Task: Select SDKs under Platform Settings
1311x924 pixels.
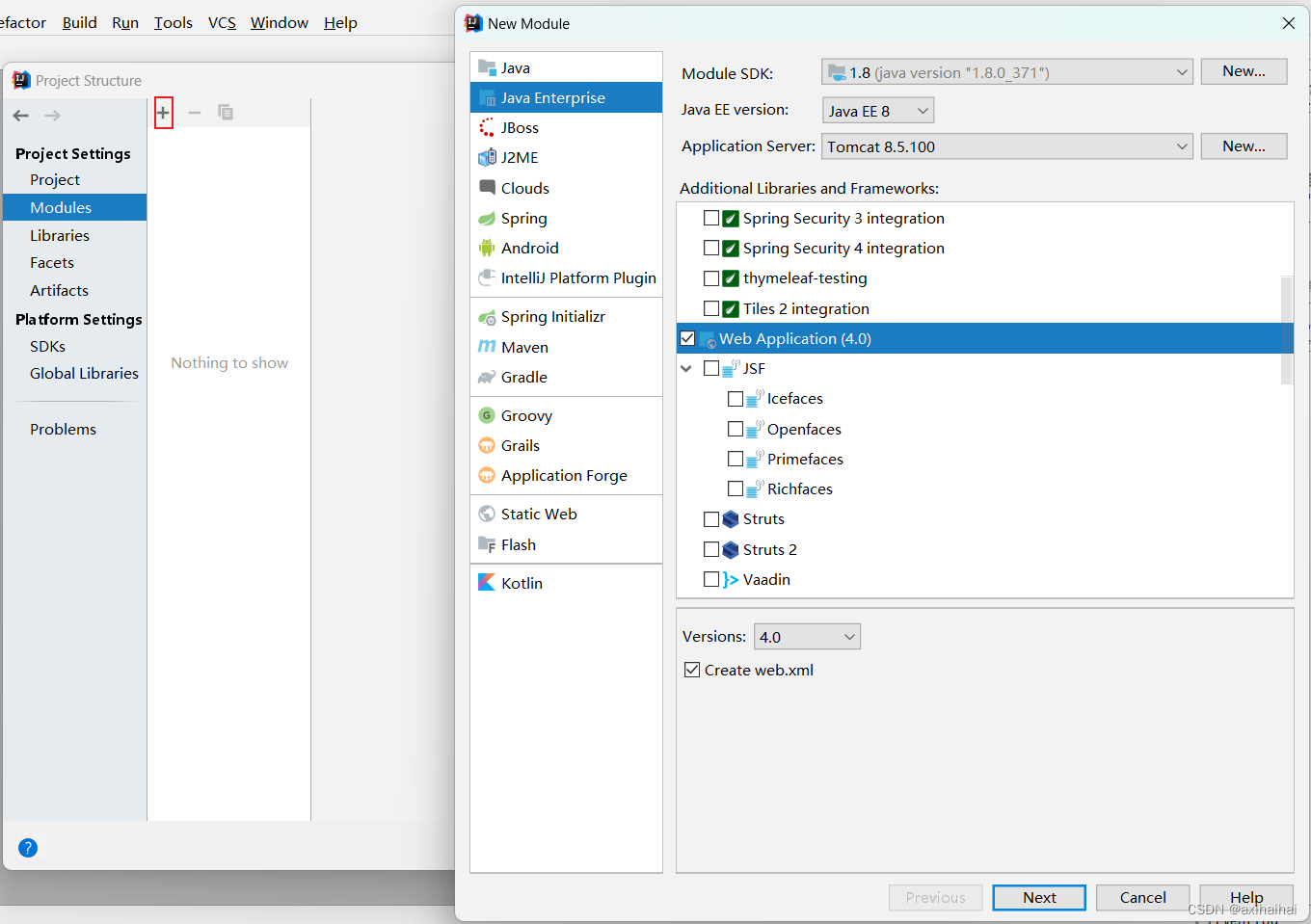Action: coord(47,346)
